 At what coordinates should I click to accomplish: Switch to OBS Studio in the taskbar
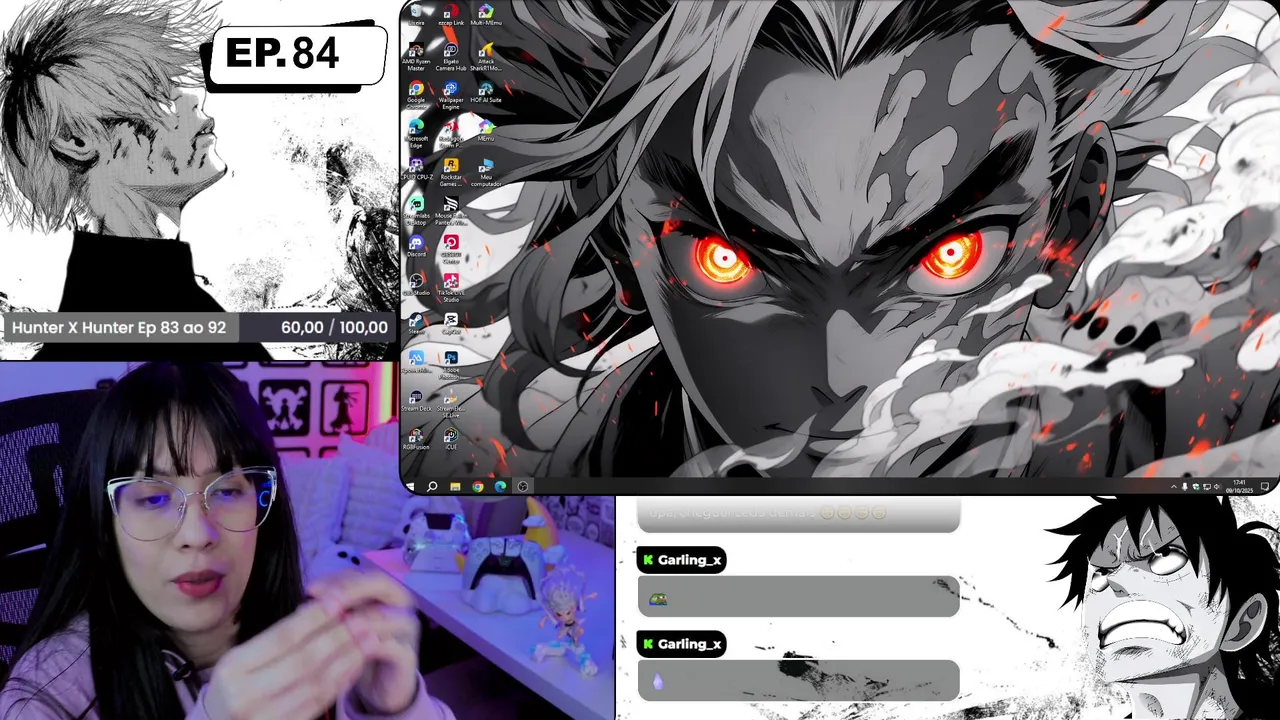523,487
